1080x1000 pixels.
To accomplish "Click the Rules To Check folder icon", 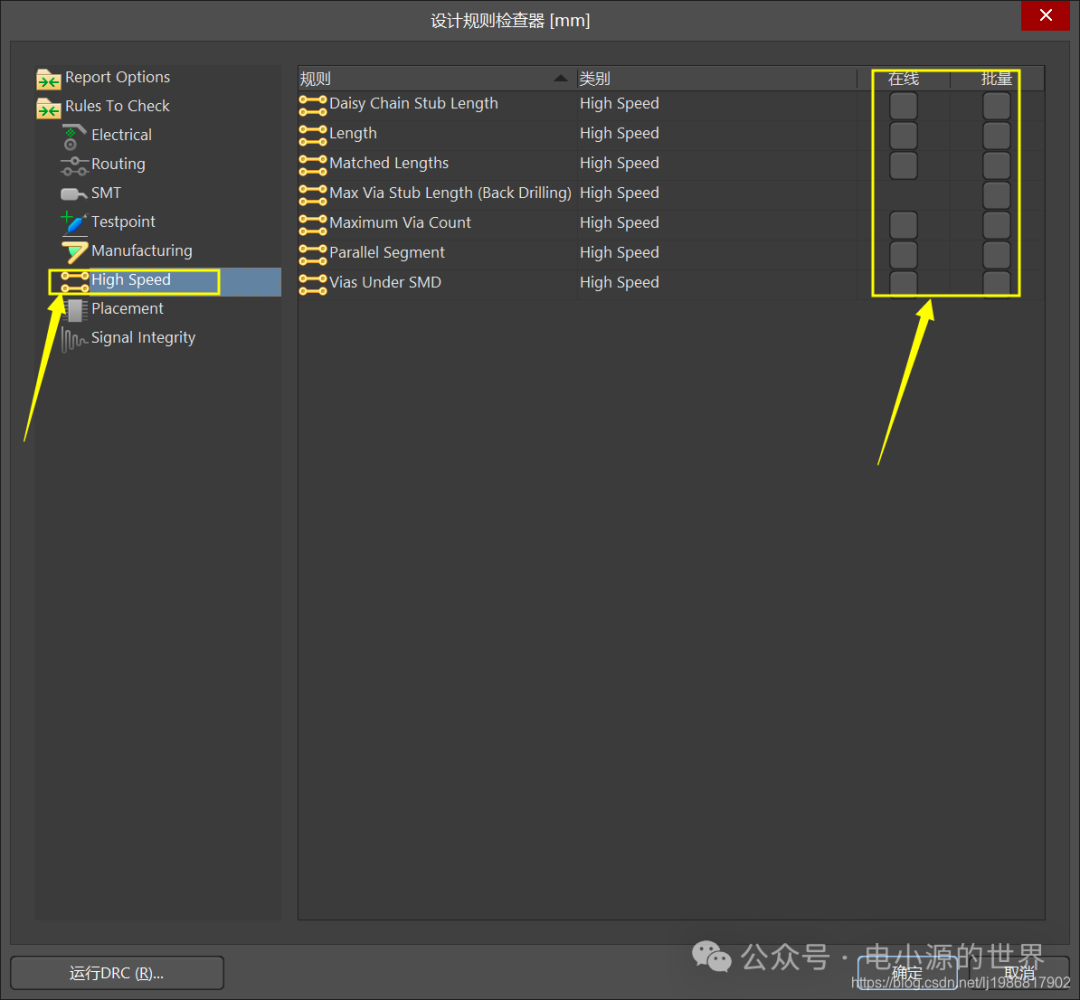I will [x=48, y=107].
